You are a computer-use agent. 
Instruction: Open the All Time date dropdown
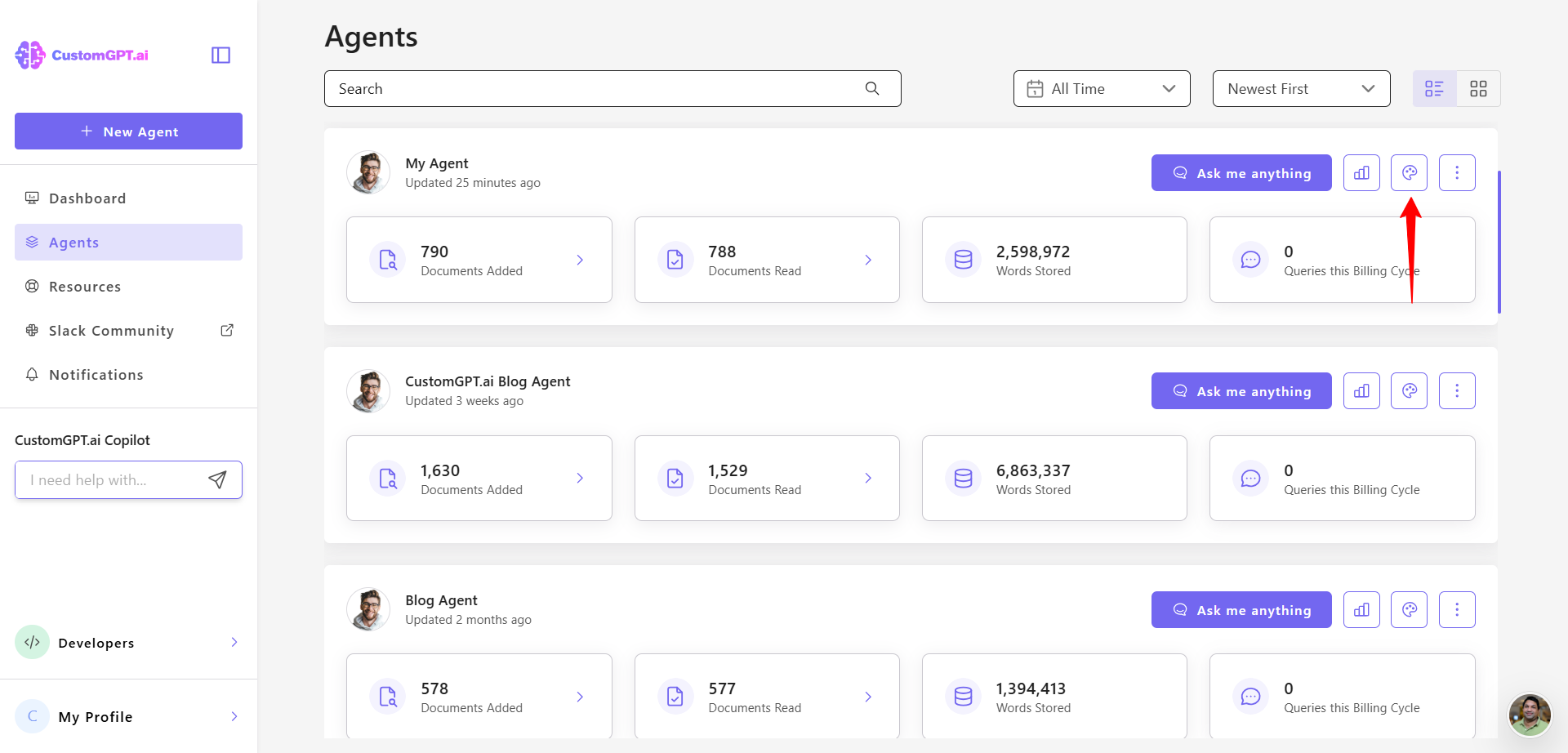pyautogui.click(x=1102, y=88)
